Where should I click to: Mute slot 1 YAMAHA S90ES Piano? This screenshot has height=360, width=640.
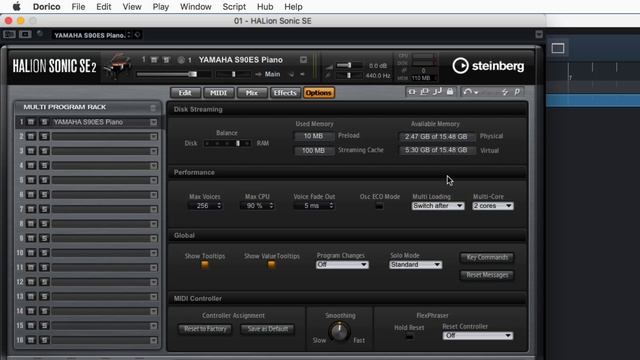(31, 122)
